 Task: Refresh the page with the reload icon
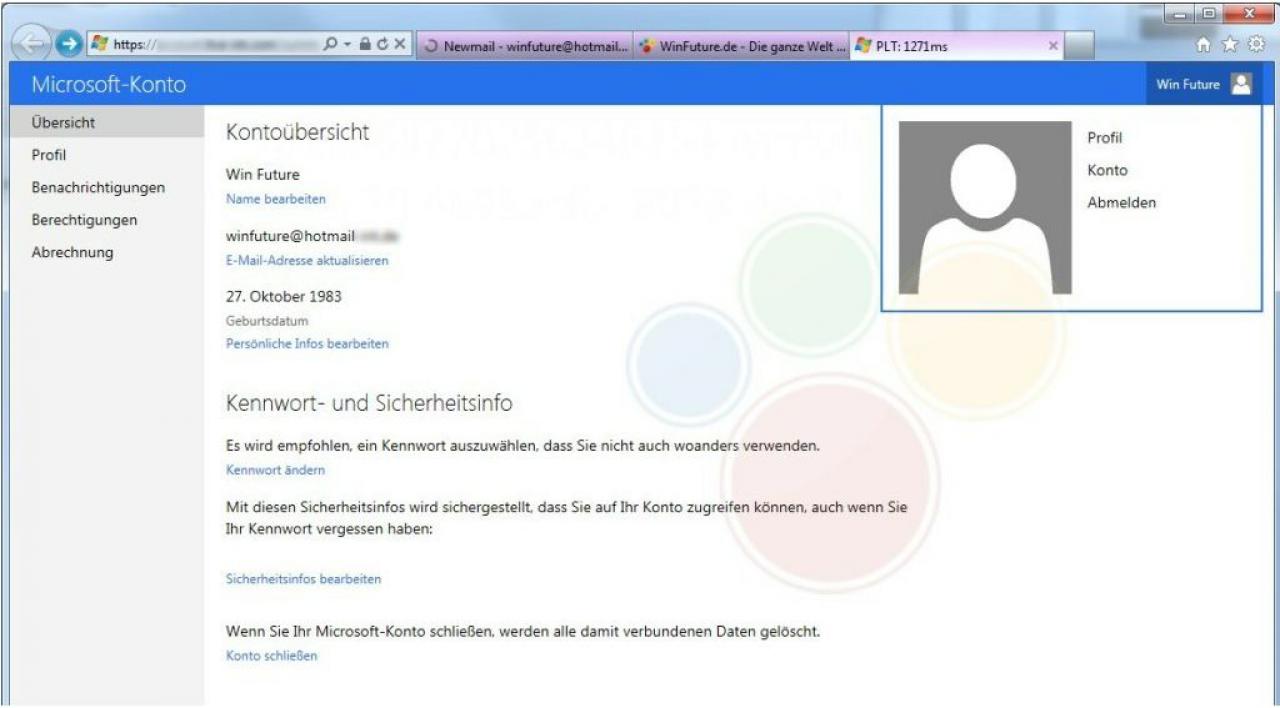tap(382, 45)
